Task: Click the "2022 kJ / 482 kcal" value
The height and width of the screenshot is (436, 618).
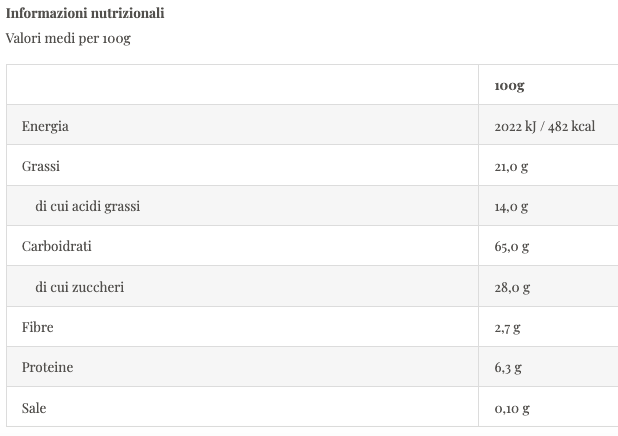Action: [545, 127]
